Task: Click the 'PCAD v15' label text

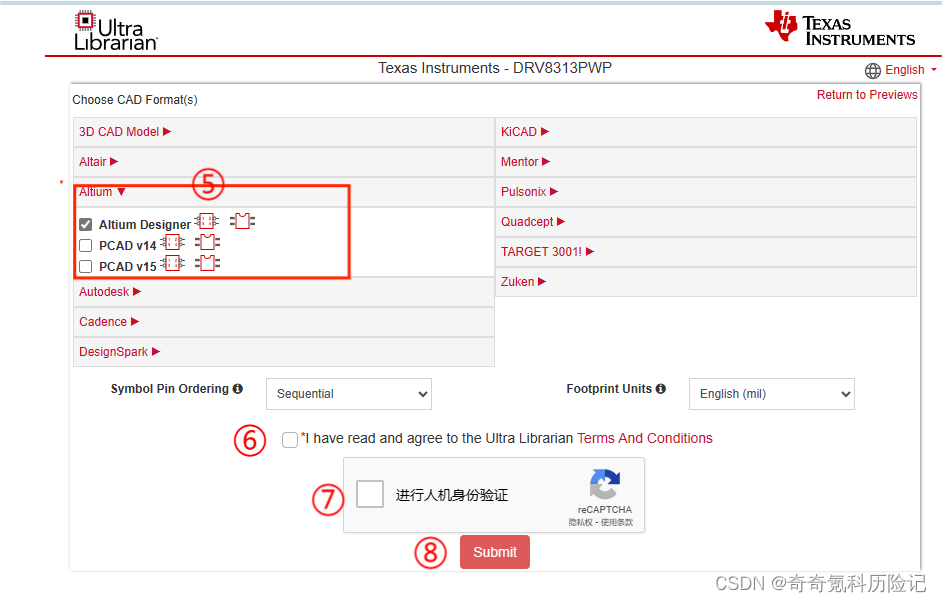Action: 127,267
